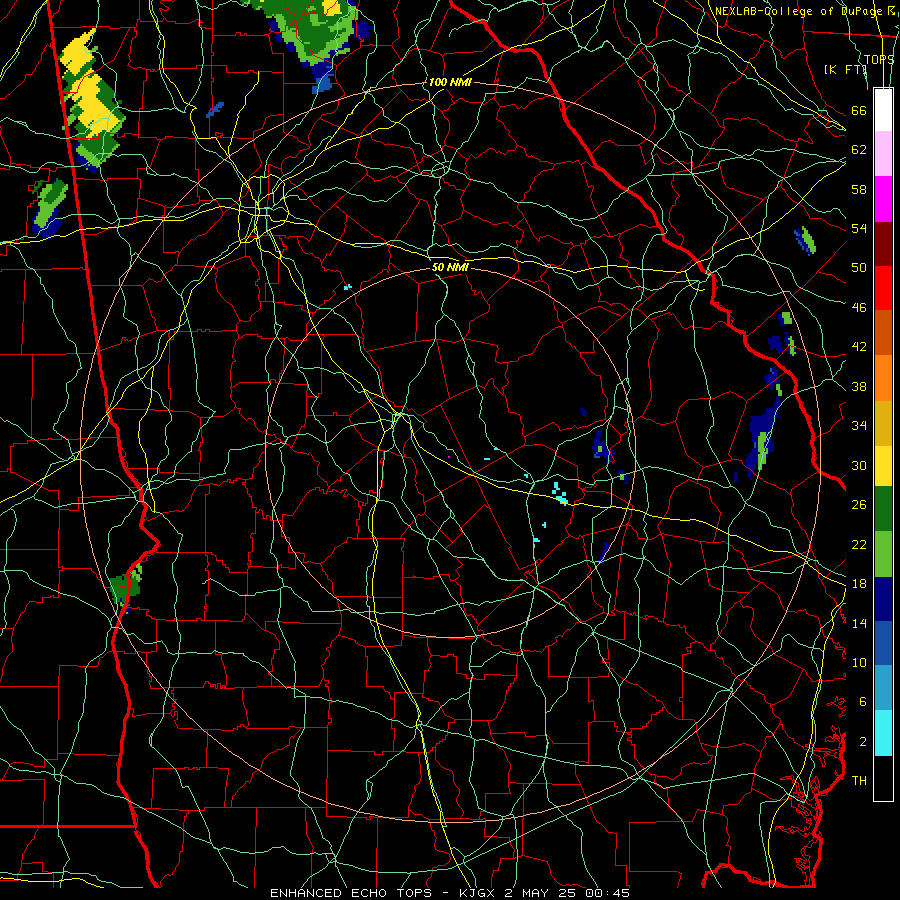The height and width of the screenshot is (900, 900).
Task: Click the legend value 22
Action: click(859, 544)
